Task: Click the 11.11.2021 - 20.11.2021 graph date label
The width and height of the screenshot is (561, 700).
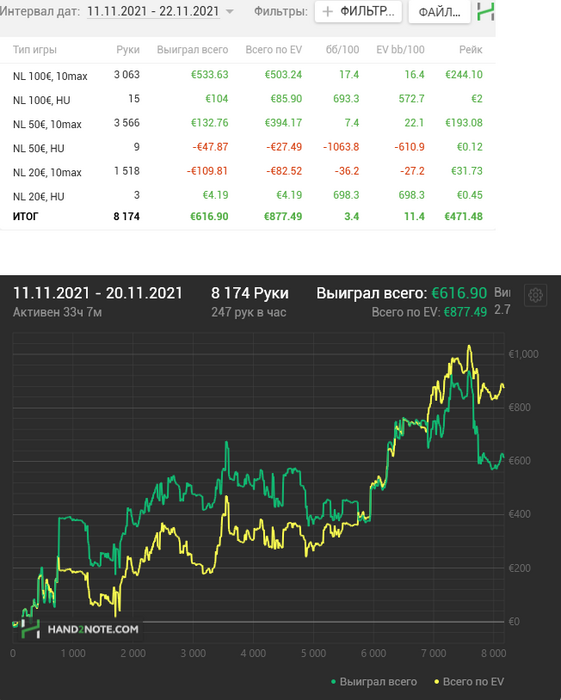Action: (98, 293)
